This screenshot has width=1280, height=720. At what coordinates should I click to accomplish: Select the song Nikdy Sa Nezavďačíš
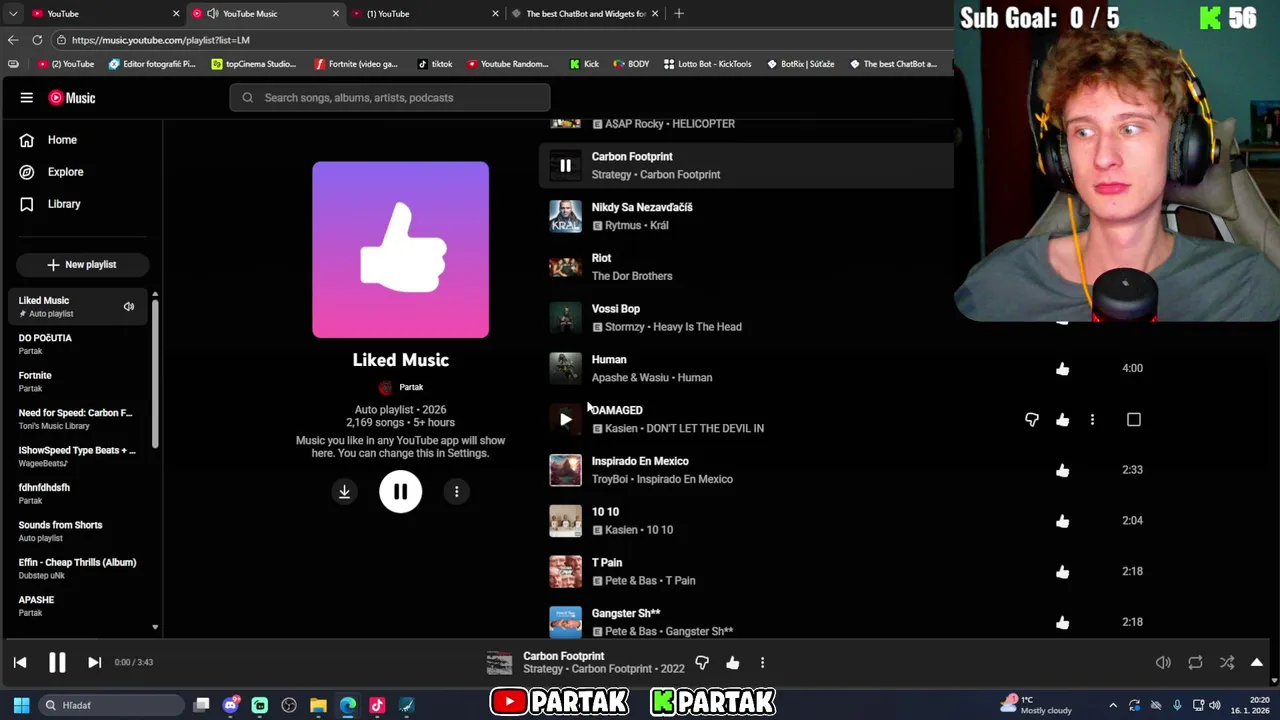pyautogui.click(x=642, y=207)
